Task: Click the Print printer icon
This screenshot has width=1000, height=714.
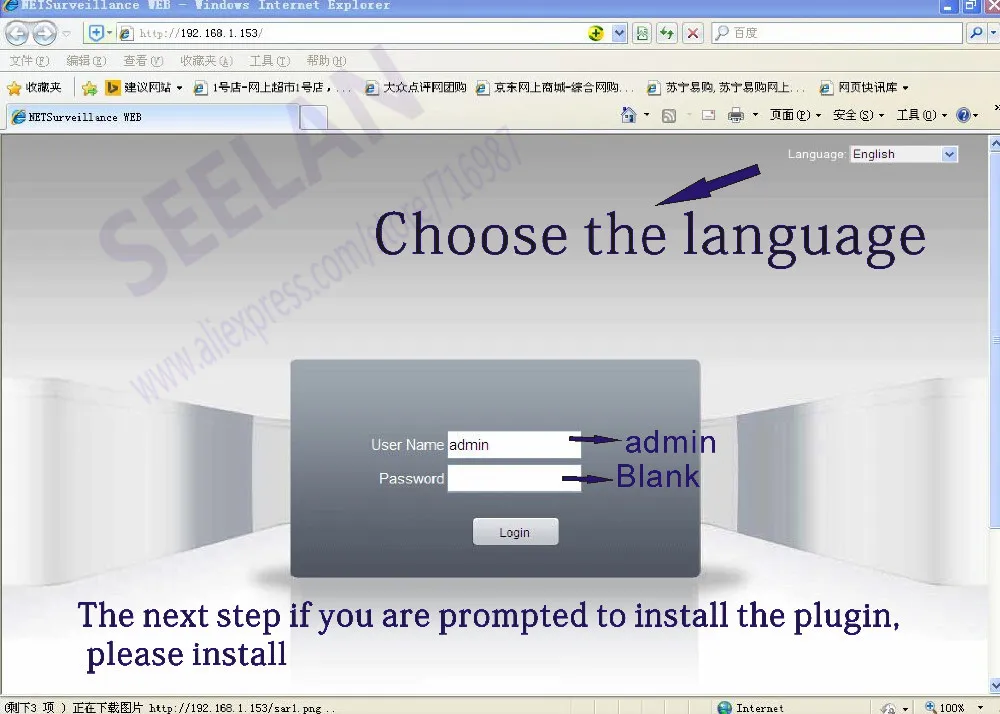Action: coord(736,115)
